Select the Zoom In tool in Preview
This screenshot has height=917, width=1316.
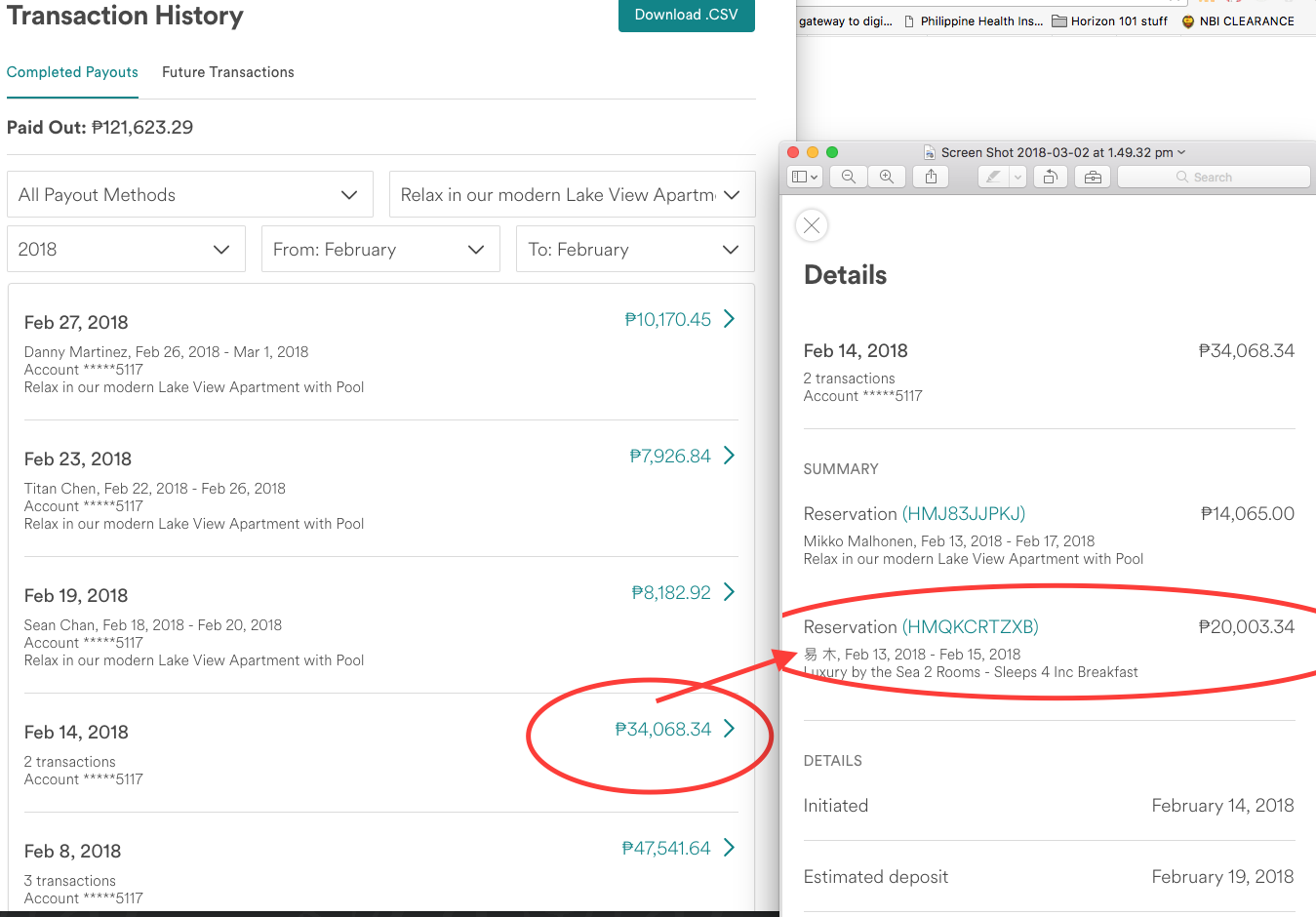point(886,177)
